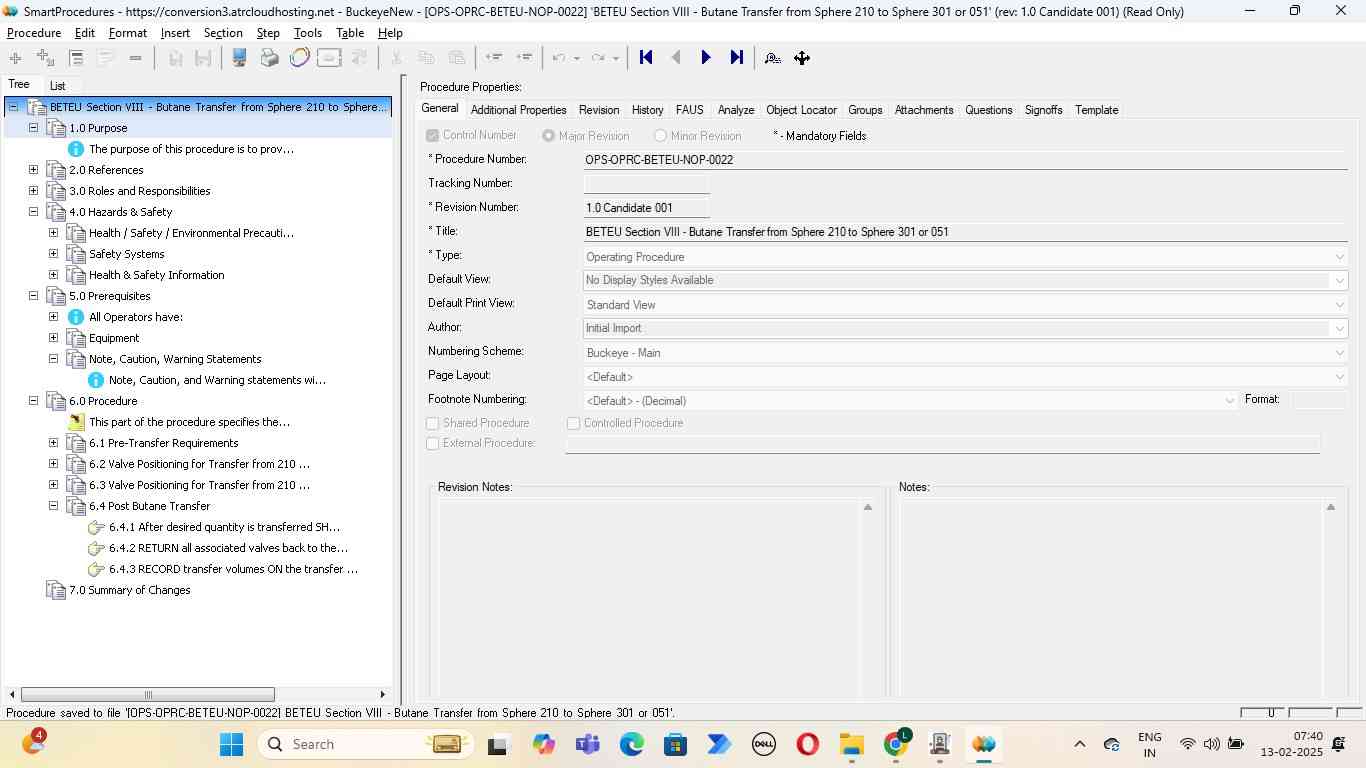Click the colorful ring toolbar icon

point(299,58)
